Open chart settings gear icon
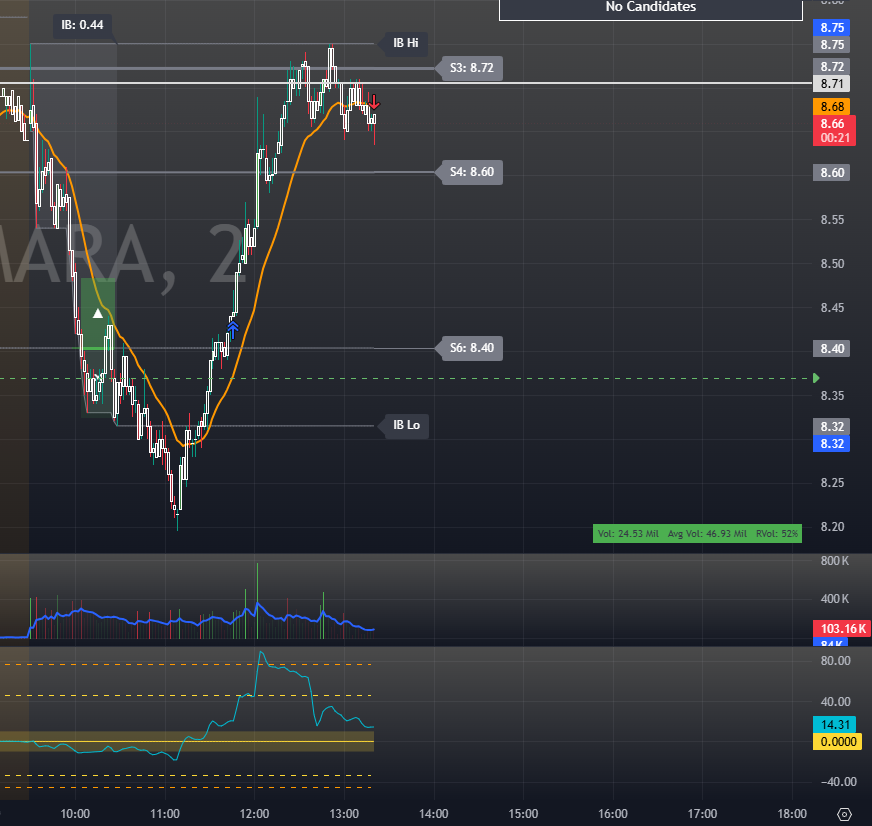This screenshot has height=826, width=872. pos(844,814)
